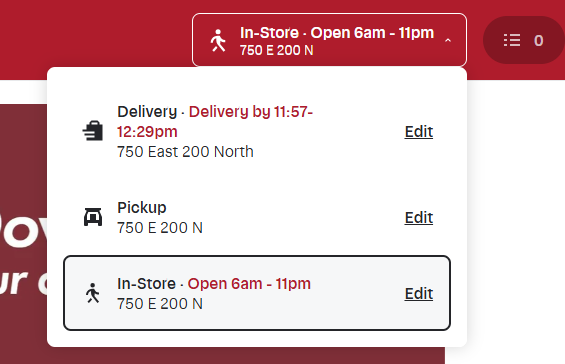Click the delivery time estimate text
Viewport: 565px width, 364px height.
215,122
